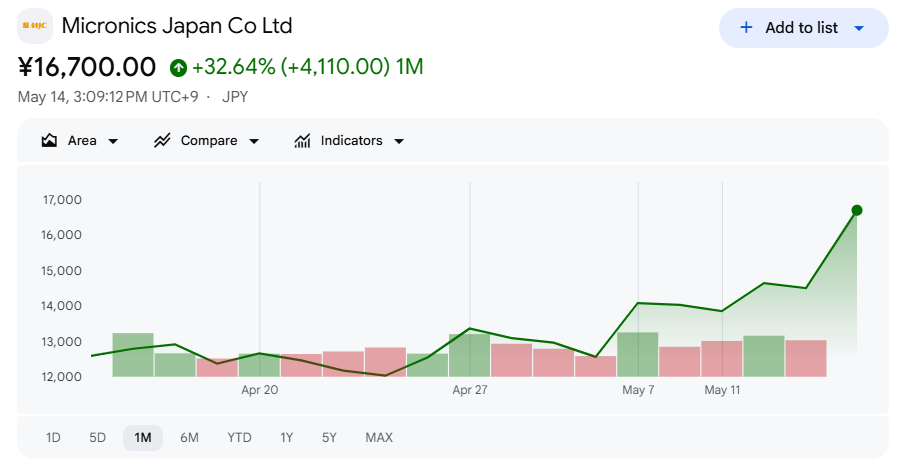Select the MAX time range
The image size is (902, 471).
(x=379, y=438)
